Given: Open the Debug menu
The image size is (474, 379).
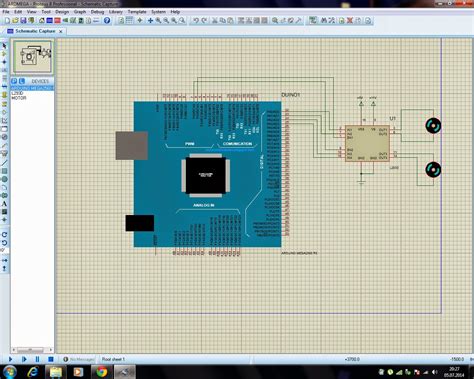Looking at the screenshot, I should (x=97, y=12).
